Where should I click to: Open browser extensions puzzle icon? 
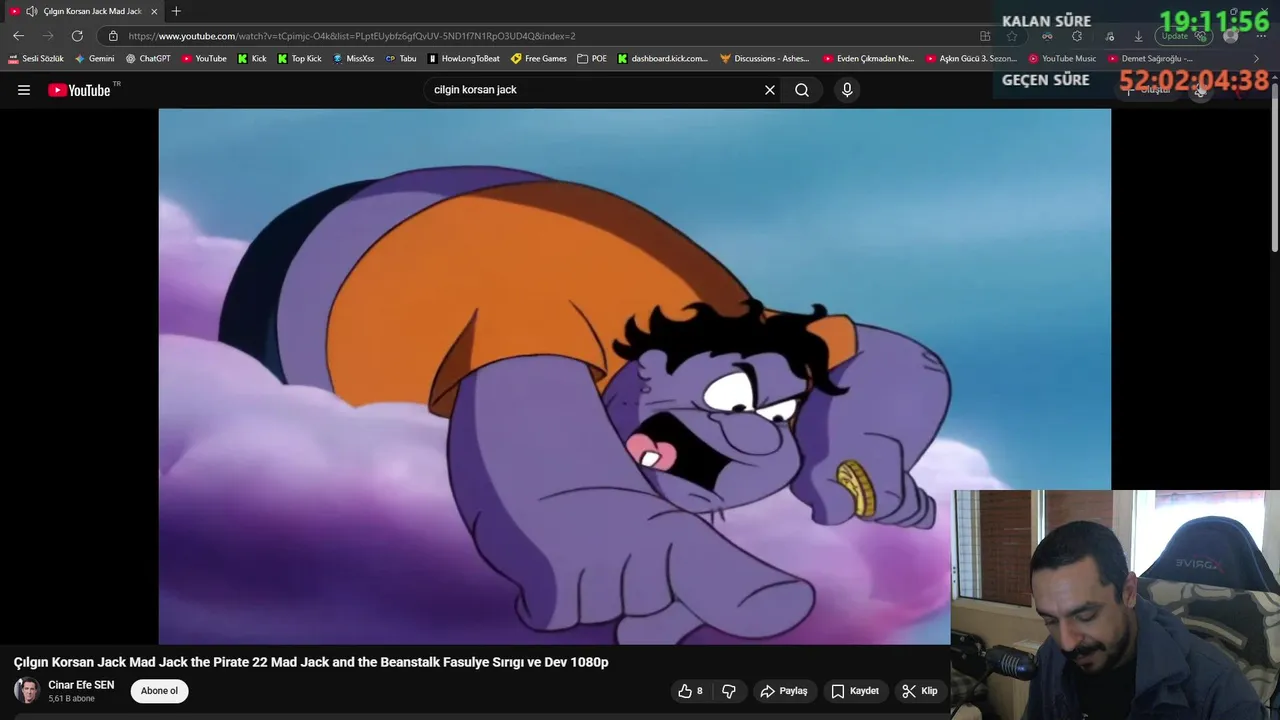pyautogui.click(x=1077, y=36)
